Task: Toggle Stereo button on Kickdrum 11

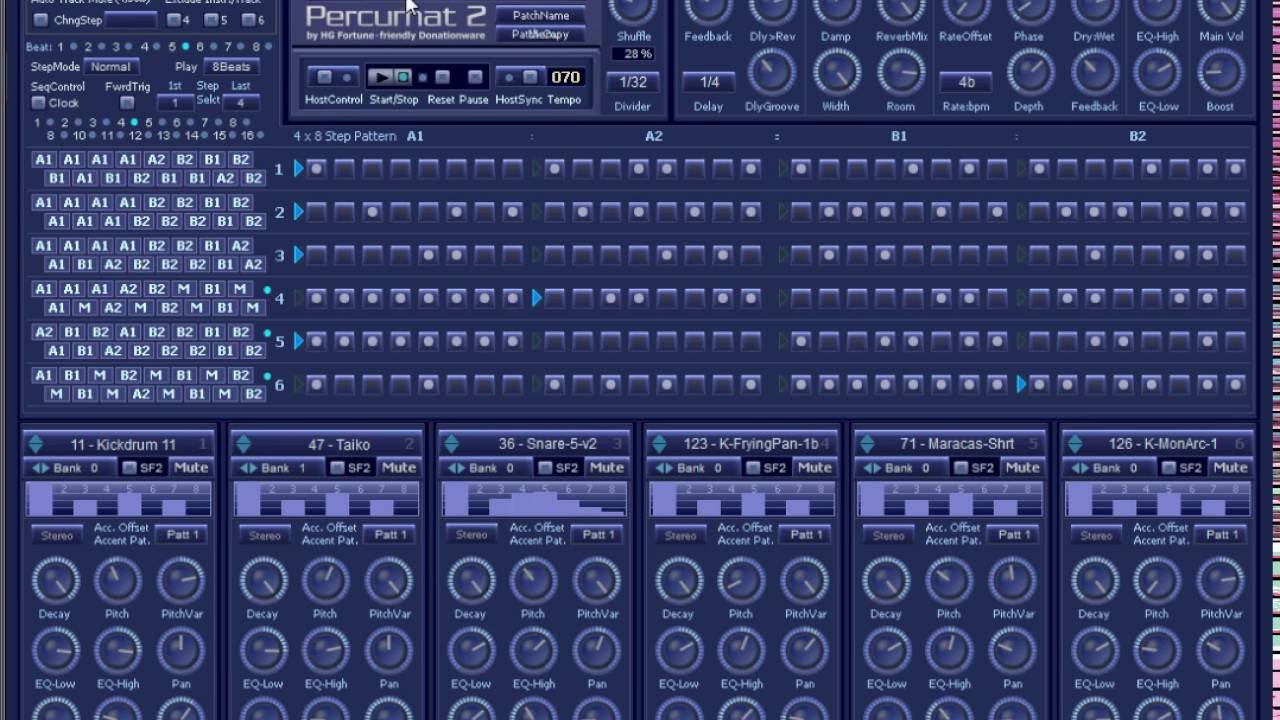Action: coord(57,535)
